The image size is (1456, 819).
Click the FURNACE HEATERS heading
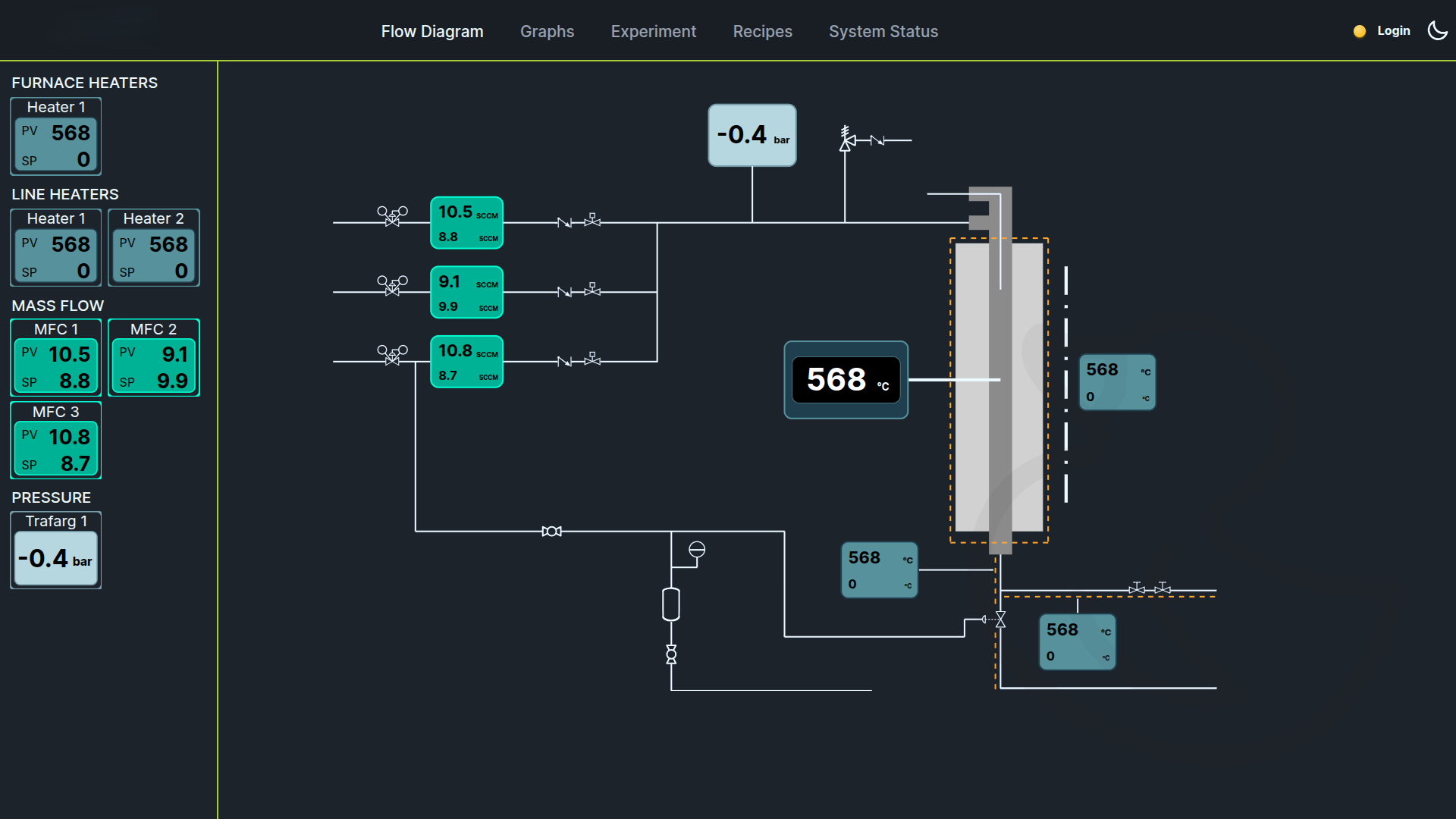click(84, 83)
